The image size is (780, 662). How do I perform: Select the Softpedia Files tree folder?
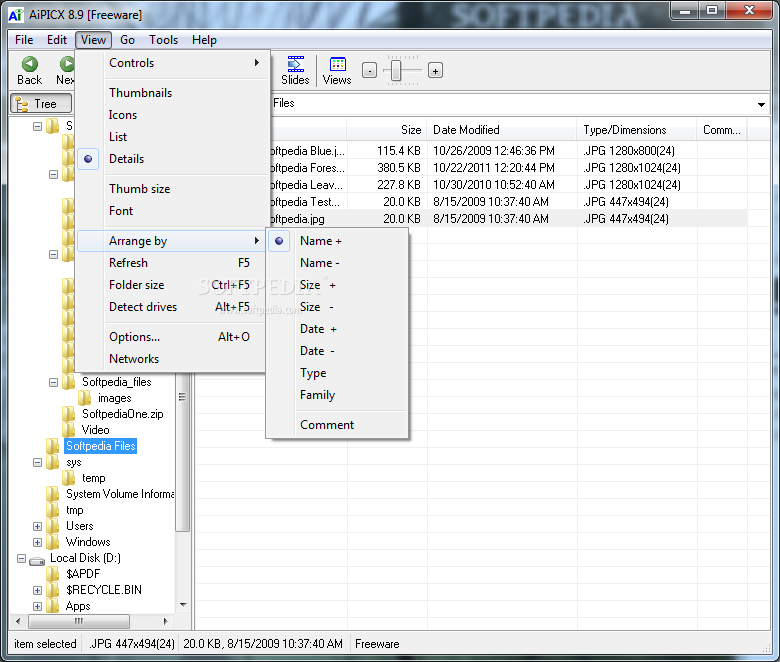click(x=101, y=446)
